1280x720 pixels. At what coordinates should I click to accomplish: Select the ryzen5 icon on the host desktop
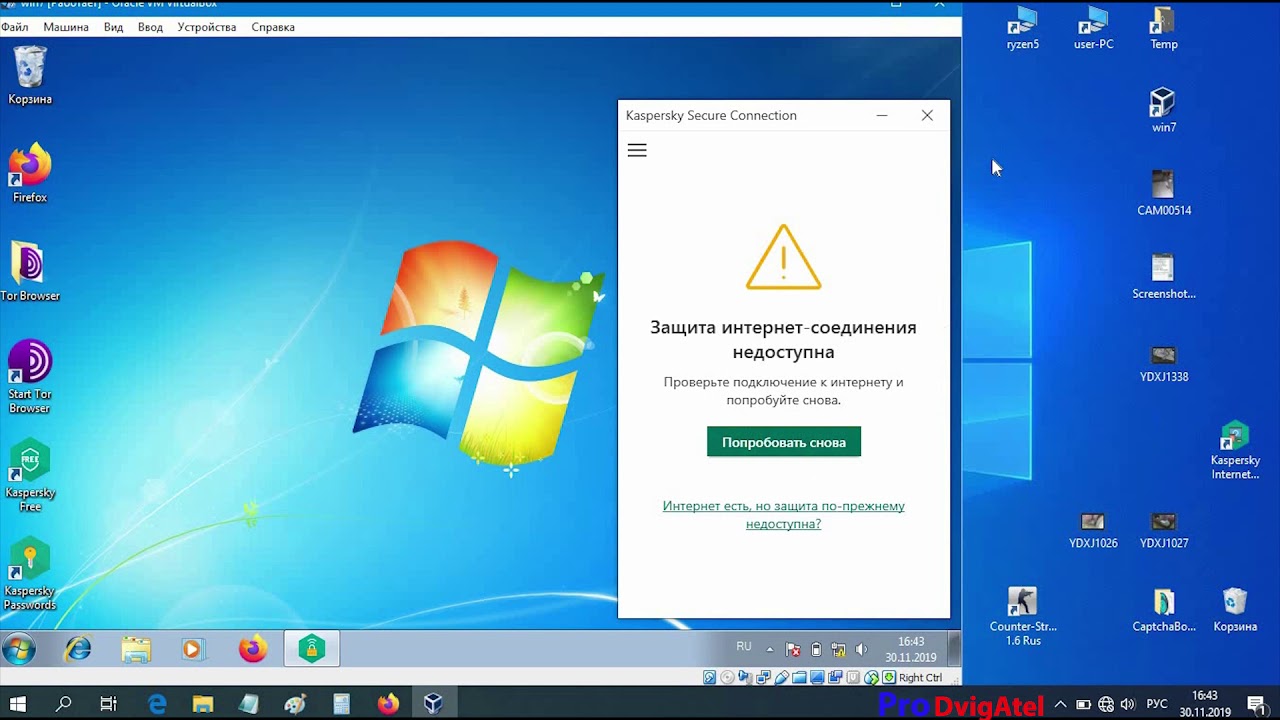(1023, 27)
